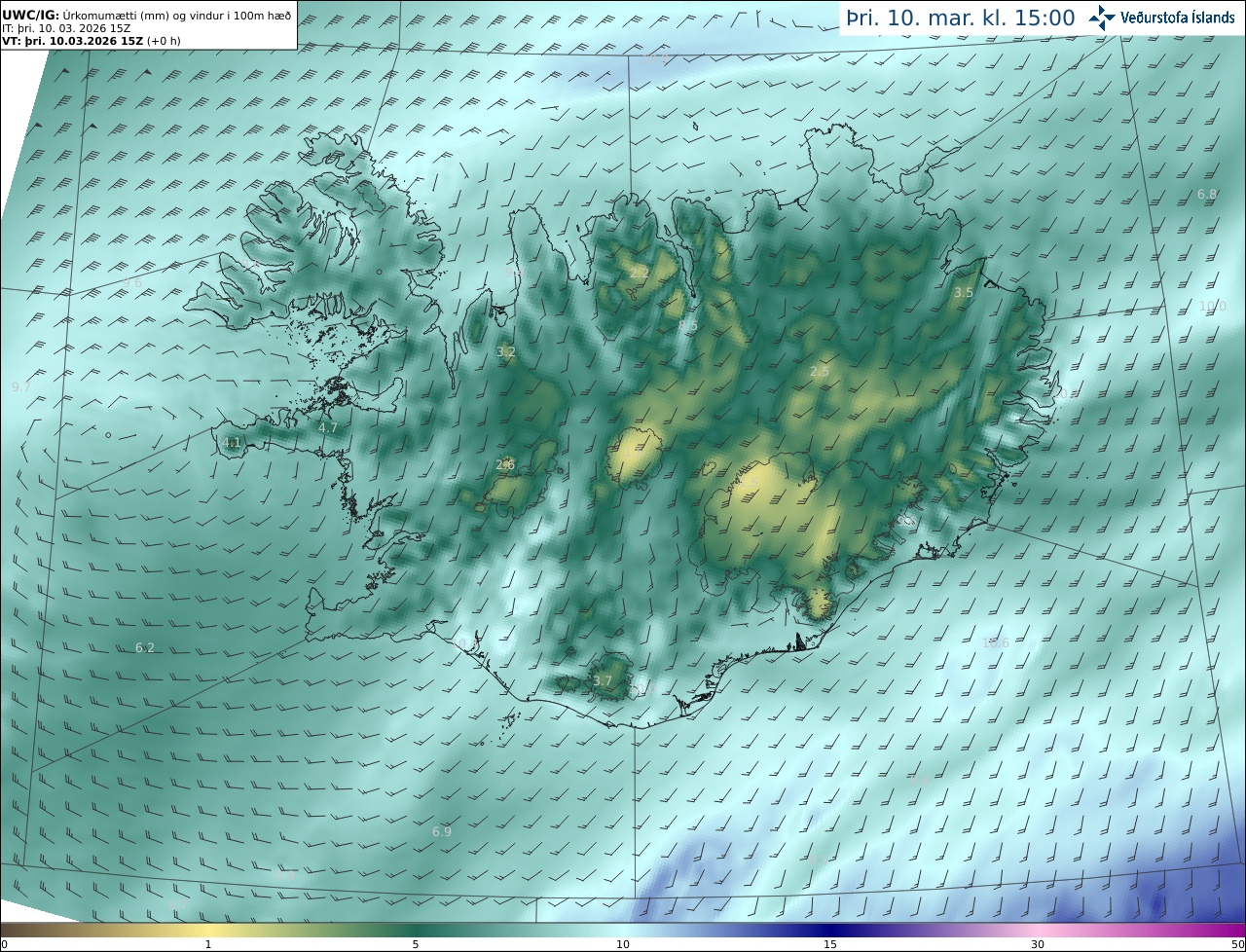This screenshot has height=952, width=1246.
Task: Click the 5 tick label on the color scale
Action: point(416,944)
